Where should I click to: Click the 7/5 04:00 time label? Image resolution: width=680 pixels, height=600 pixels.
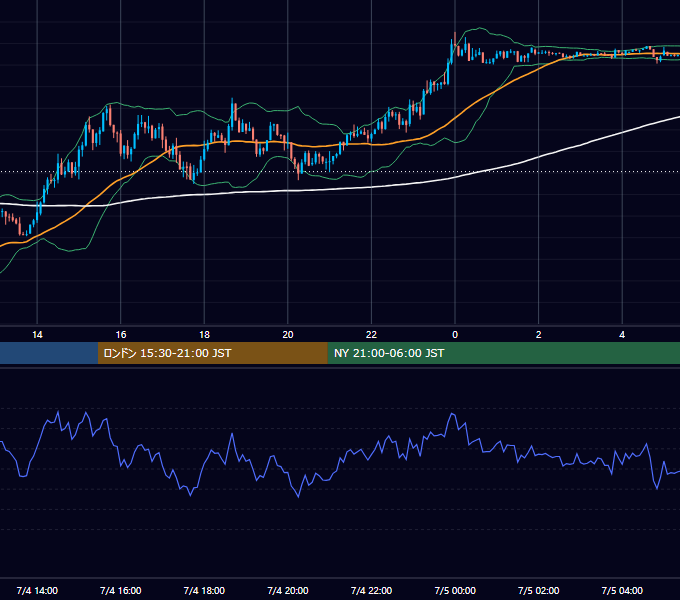[x=622, y=590]
